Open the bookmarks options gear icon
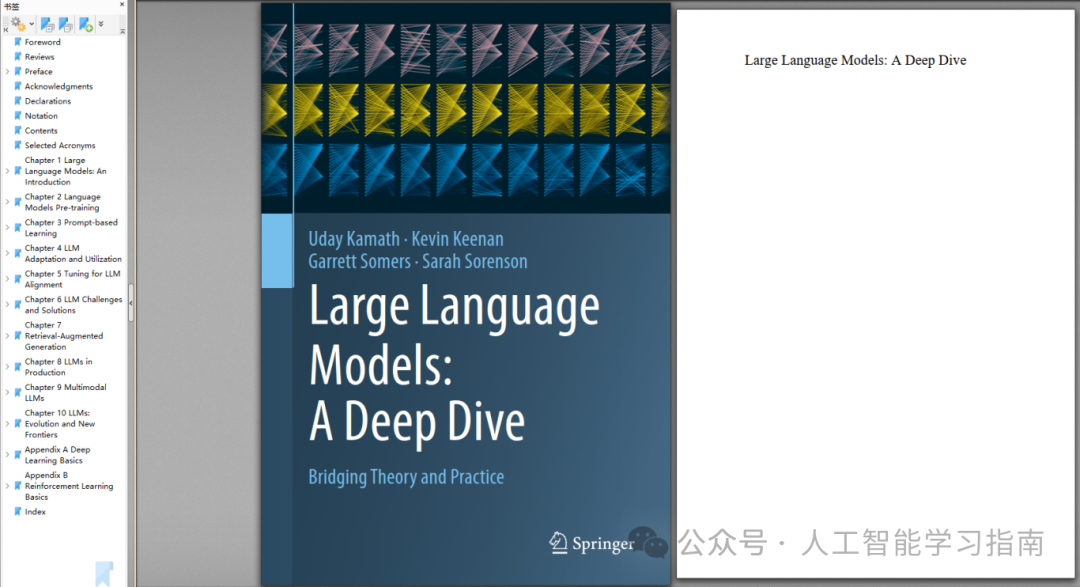 coord(18,25)
